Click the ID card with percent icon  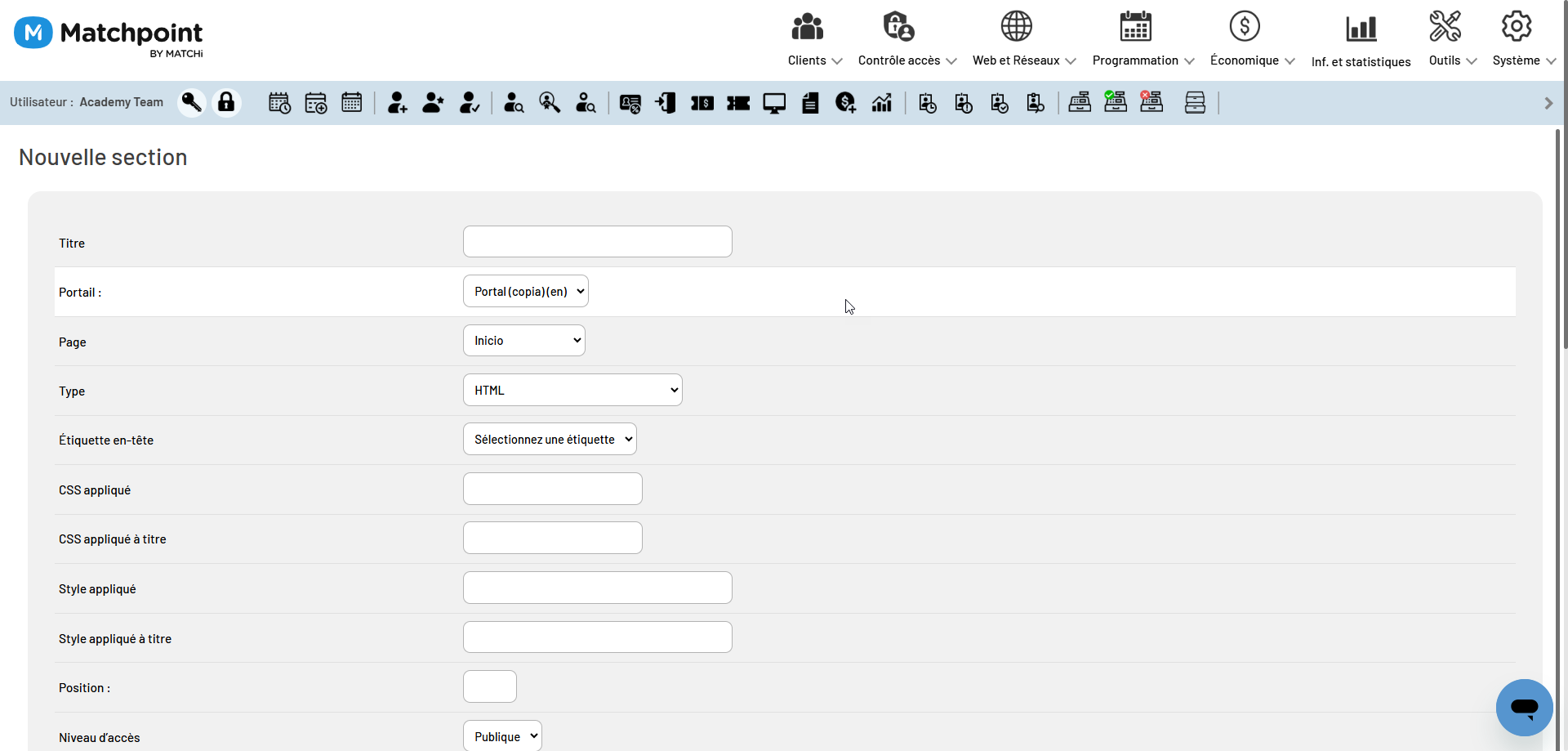point(630,103)
